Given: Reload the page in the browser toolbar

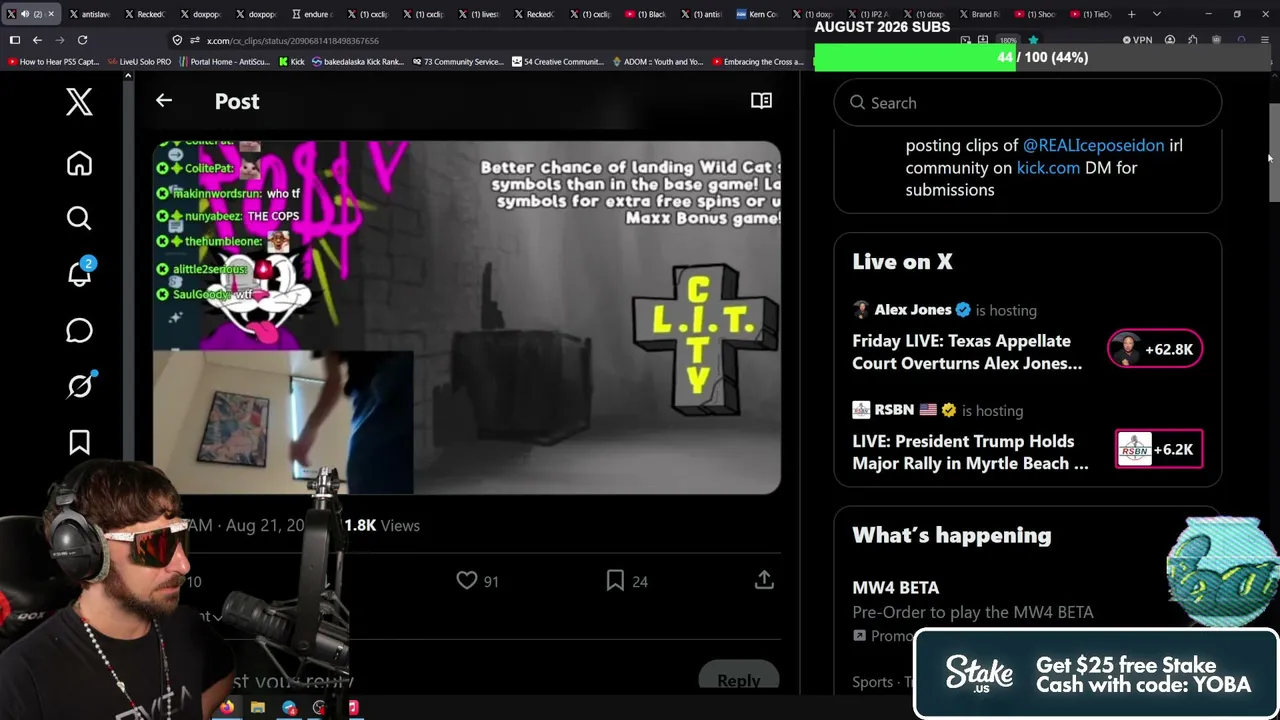Looking at the screenshot, I should coord(82,40).
